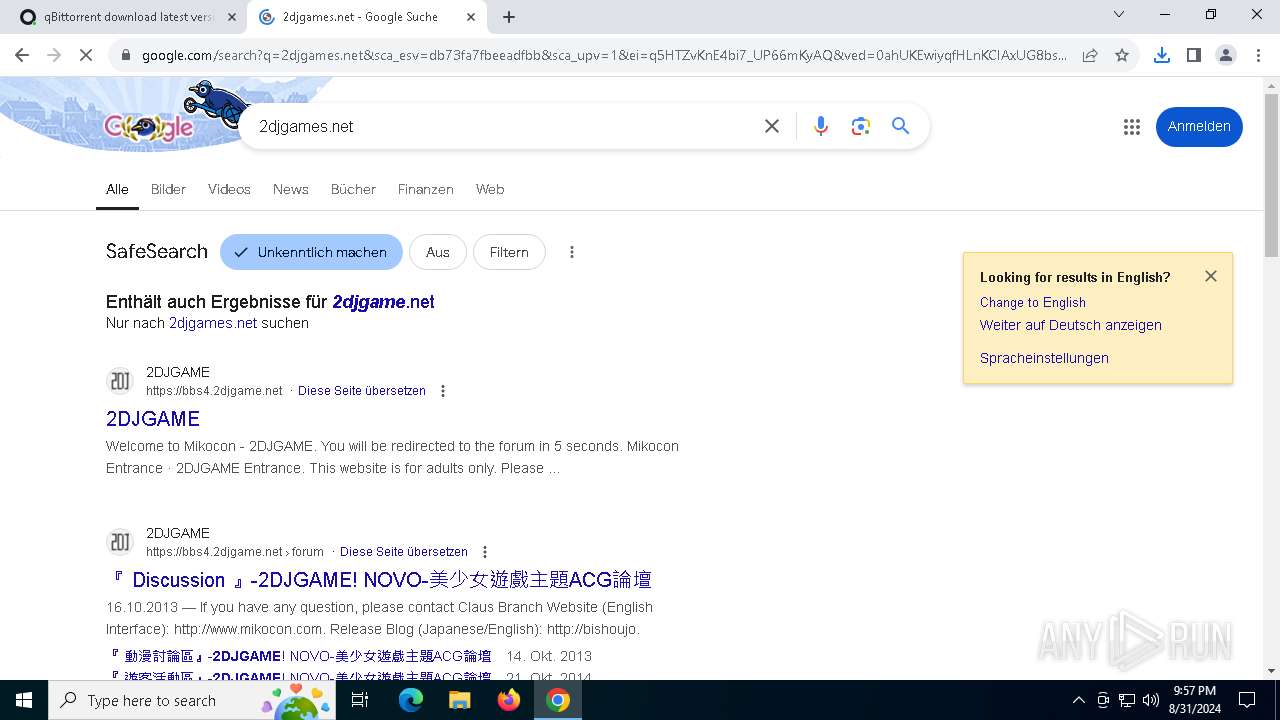Switch to Bilder tab
The height and width of the screenshot is (720, 1280).
coord(168,189)
